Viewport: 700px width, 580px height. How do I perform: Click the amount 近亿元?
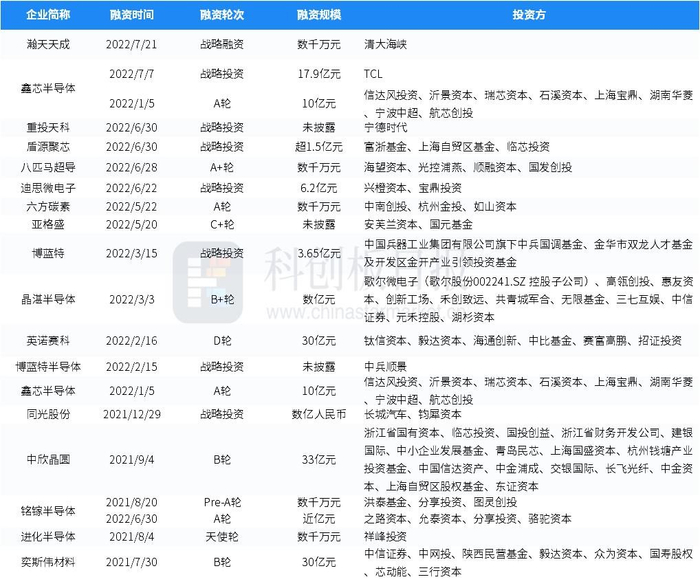click(319, 519)
